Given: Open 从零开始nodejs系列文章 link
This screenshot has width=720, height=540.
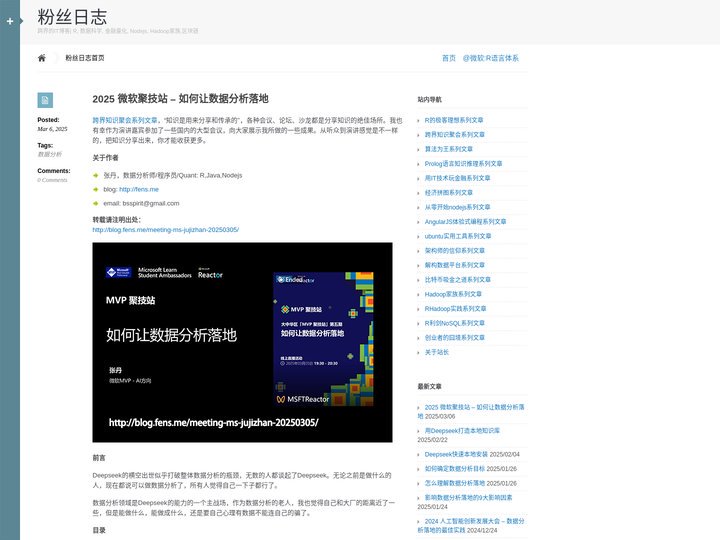Looking at the screenshot, I should coord(457,207).
